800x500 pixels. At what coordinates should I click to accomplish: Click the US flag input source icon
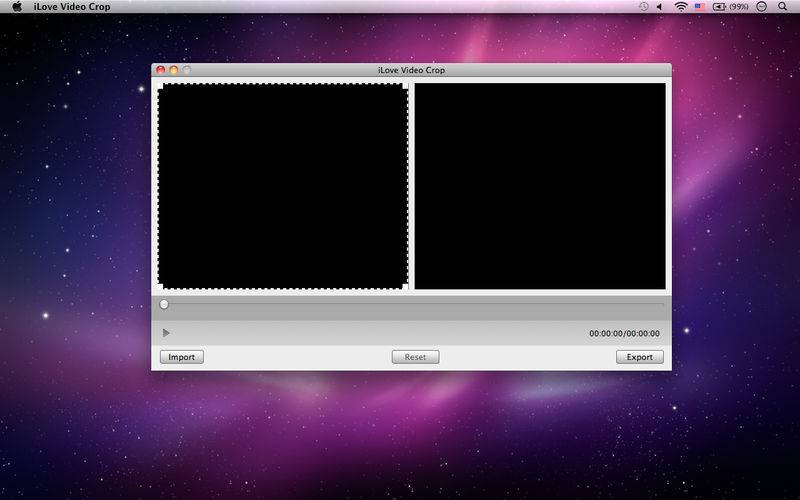coord(699,7)
